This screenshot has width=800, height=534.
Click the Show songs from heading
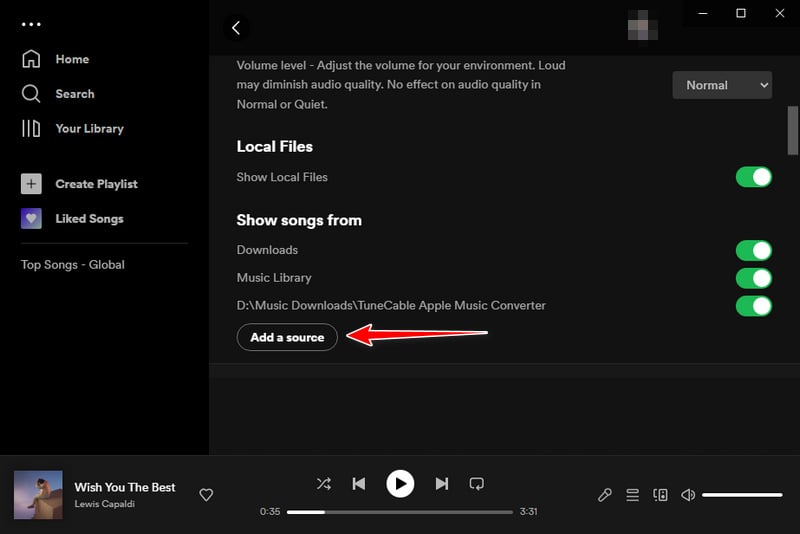click(x=299, y=220)
